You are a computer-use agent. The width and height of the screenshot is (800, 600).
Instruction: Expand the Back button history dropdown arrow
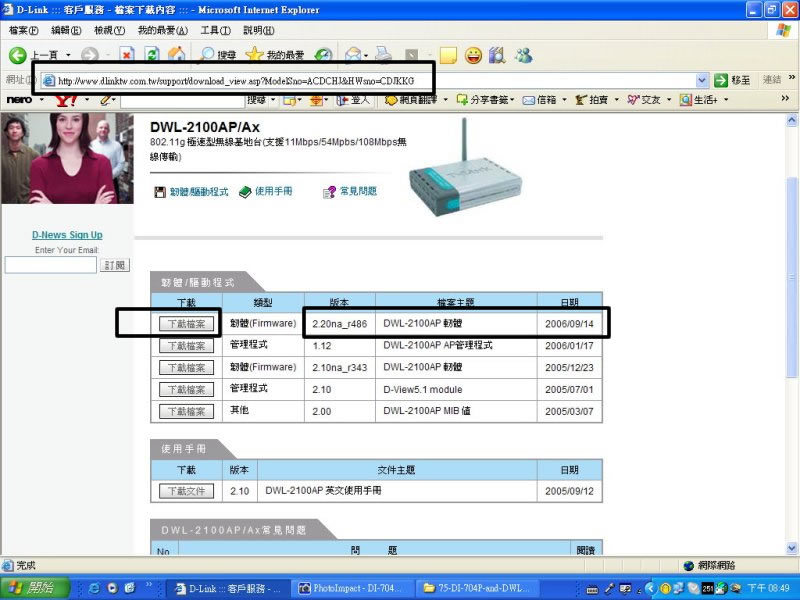point(68,55)
